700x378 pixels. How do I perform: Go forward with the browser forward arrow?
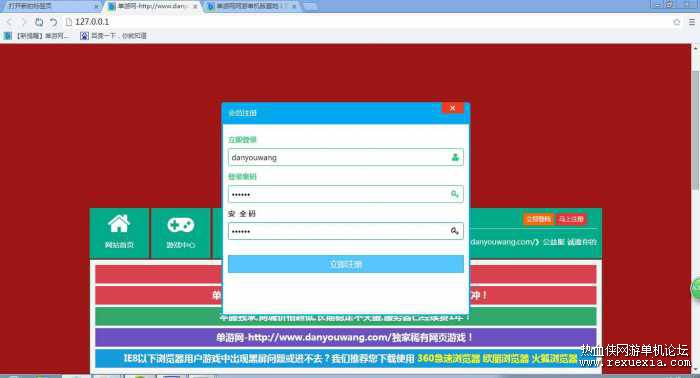point(24,22)
